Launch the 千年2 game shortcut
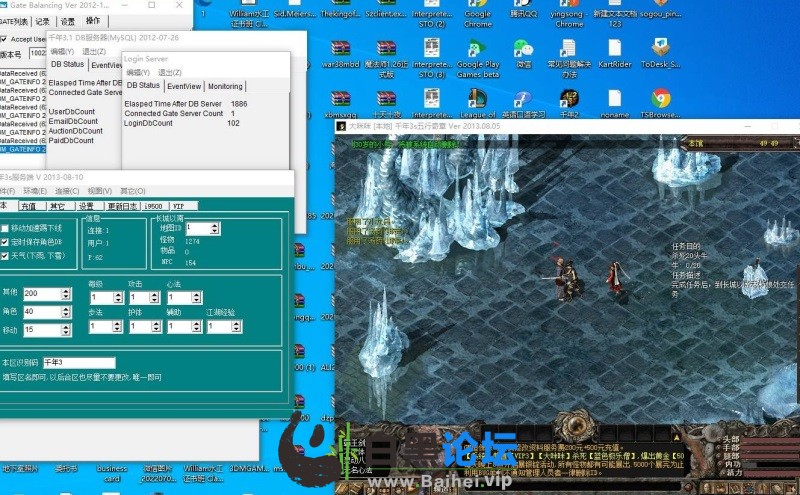This screenshot has width=800, height=495. point(569,104)
